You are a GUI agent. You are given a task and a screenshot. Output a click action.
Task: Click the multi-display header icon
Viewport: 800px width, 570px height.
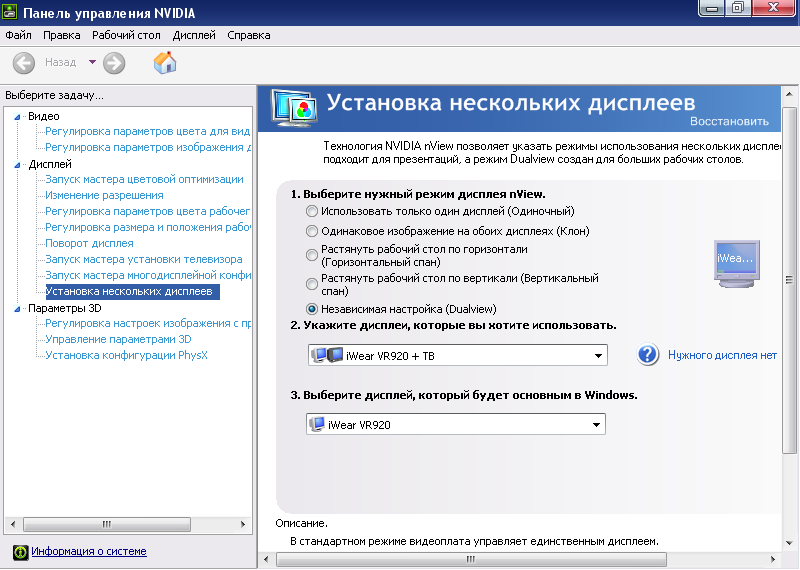coord(294,108)
